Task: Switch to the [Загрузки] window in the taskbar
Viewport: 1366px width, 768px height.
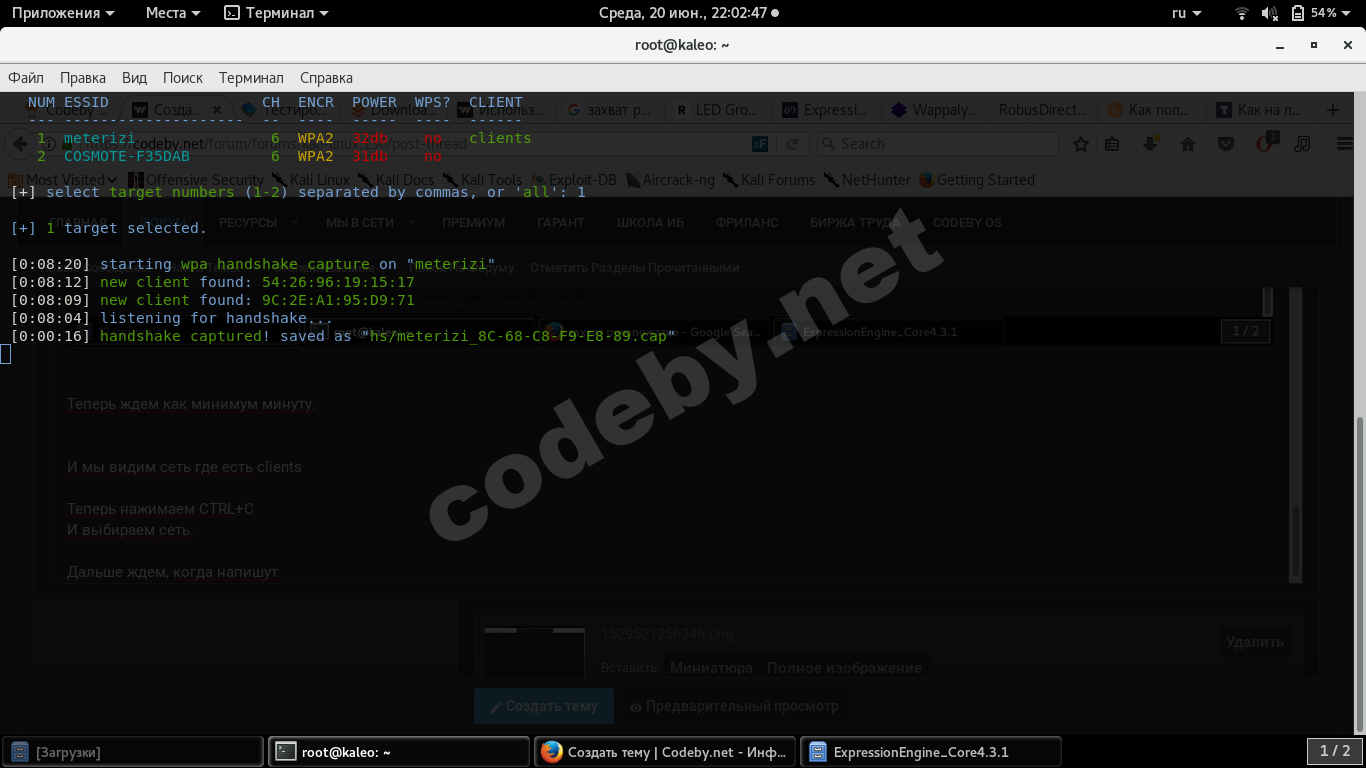Action: [133, 752]
